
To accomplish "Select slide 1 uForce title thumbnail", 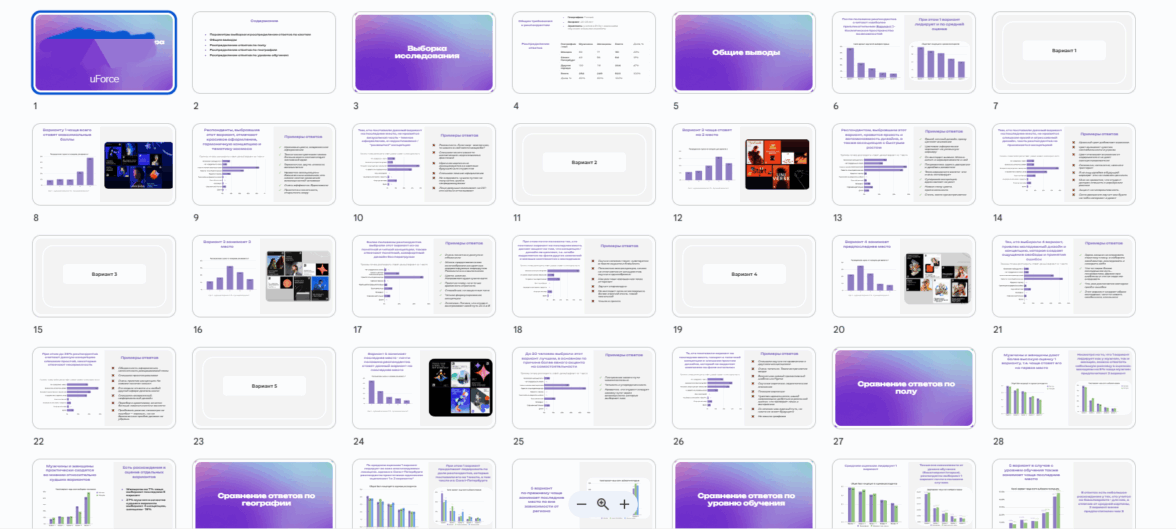I will coord(104,53).
